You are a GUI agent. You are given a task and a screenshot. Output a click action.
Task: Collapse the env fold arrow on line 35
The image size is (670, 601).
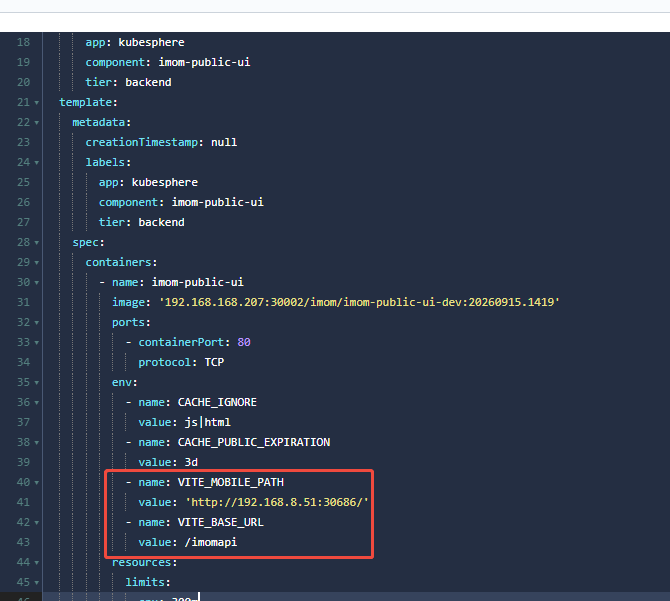pos(37,383)
